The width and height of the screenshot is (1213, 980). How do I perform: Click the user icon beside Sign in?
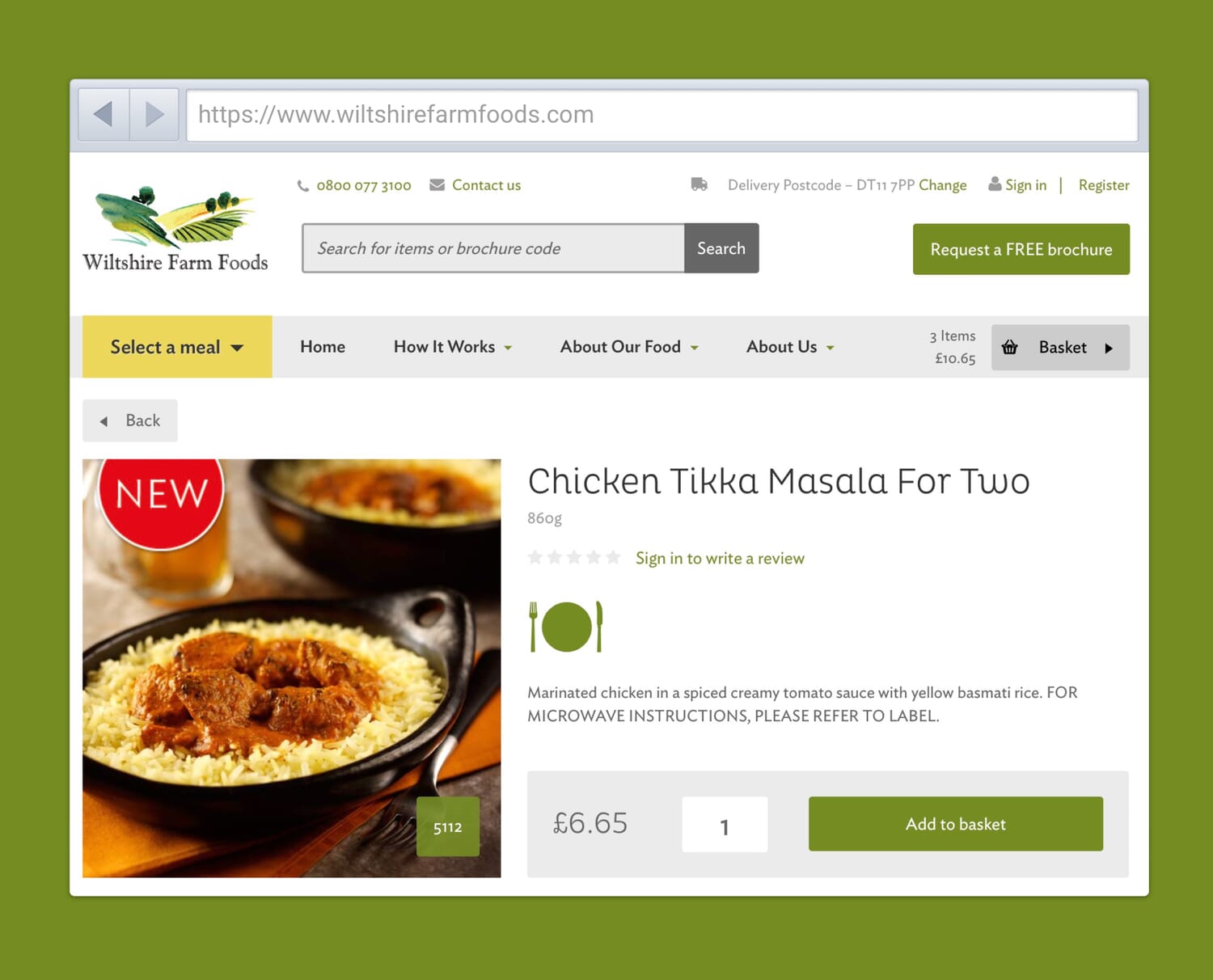pos(995,184)
